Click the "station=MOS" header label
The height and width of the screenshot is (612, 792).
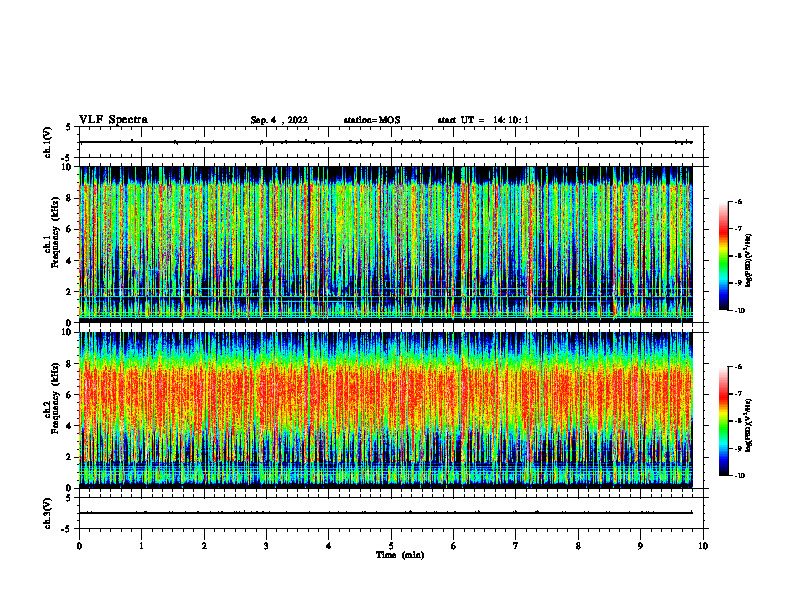coord(372,120)
